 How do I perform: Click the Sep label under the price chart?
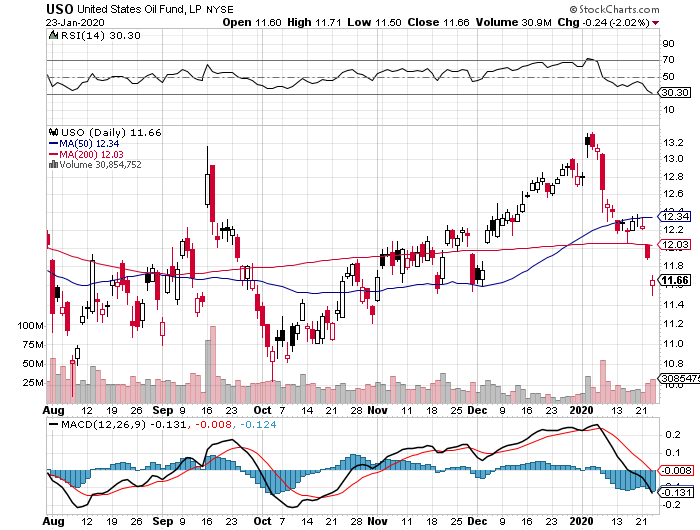(x=162, y=410)
